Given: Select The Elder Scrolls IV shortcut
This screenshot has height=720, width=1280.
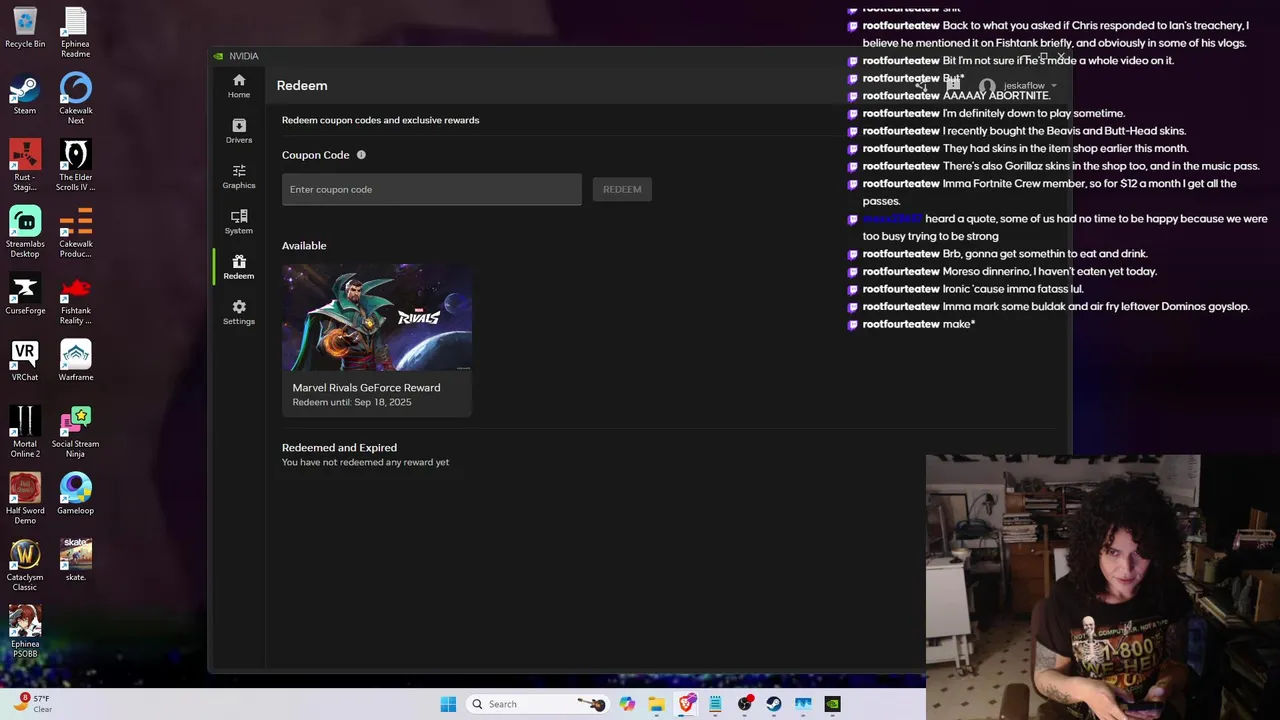Looking at the screenshot, I should pos(75,165).
